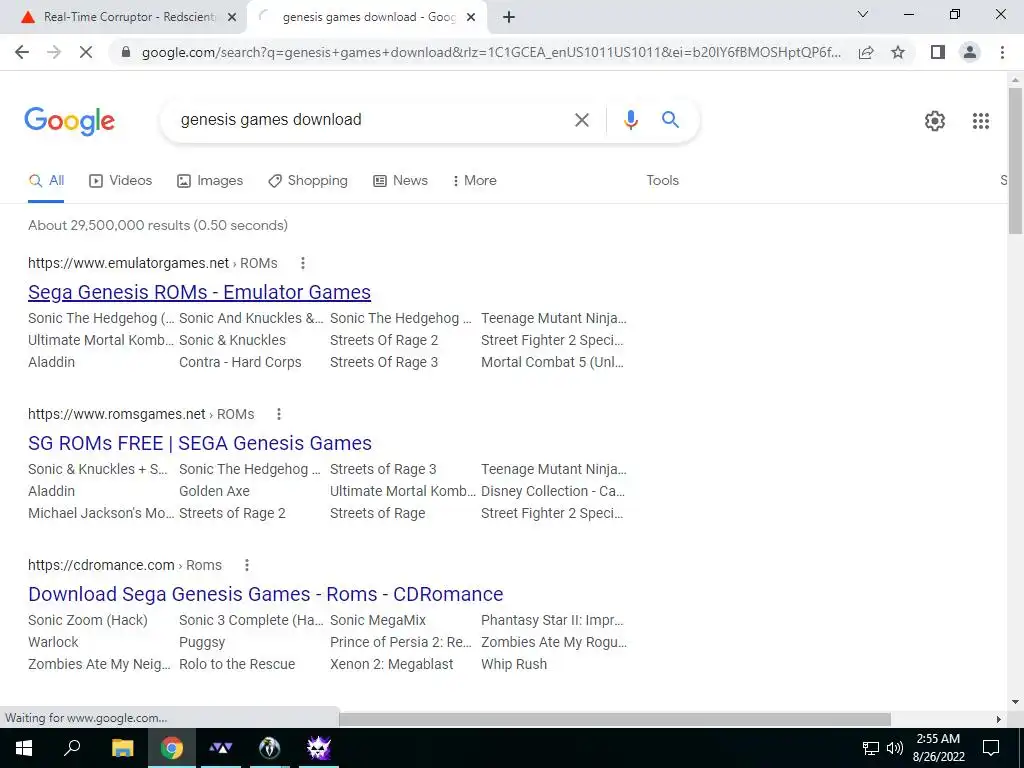Open Google quick settings gear
Image resolution: width=1024 pixels, height=768 pixels.
[x=935, y=121]
